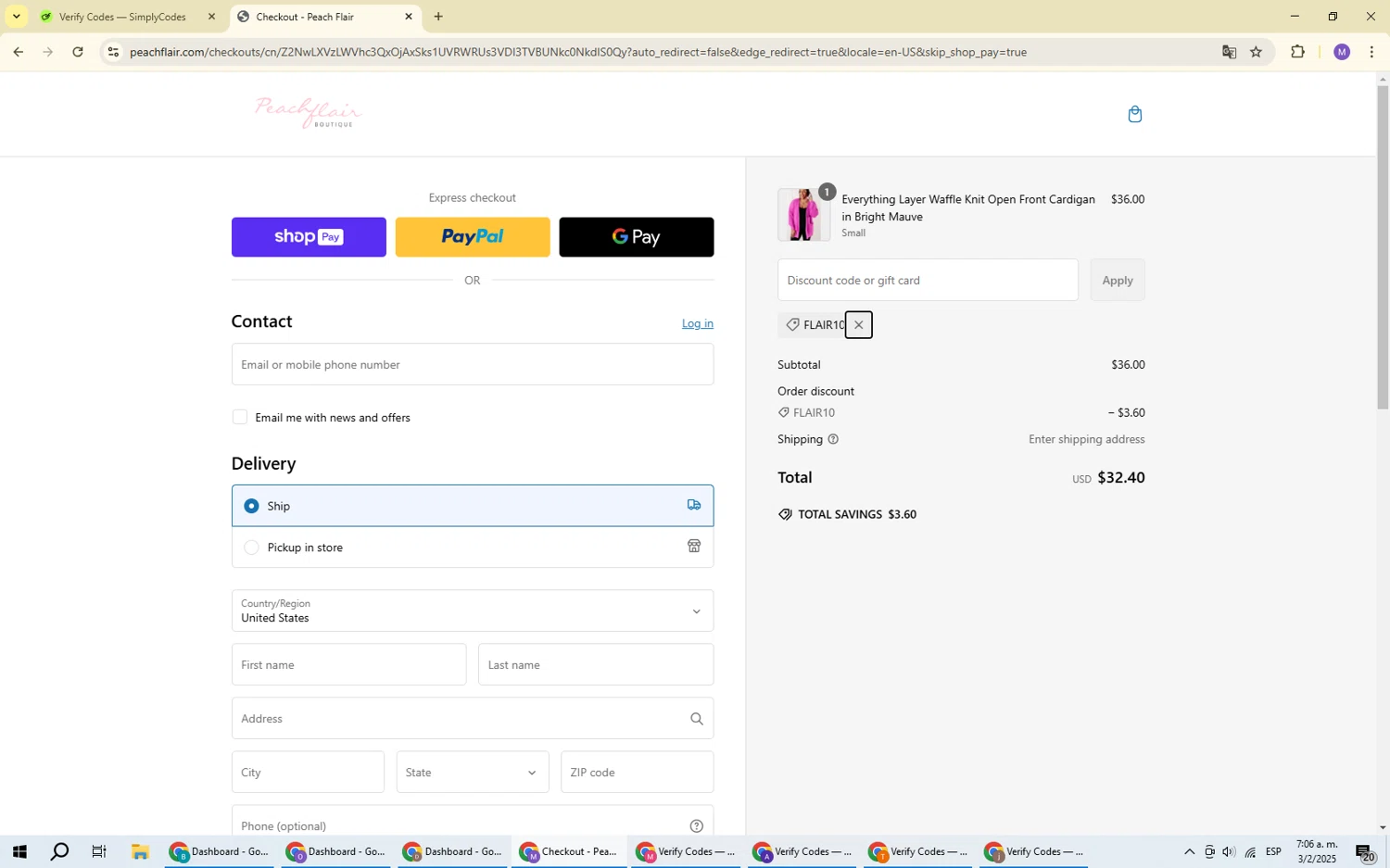Open Checkout - Pea... taskbar Chrome window
The width and height of the screenshot is (1390, 868).
pos(569,852)
